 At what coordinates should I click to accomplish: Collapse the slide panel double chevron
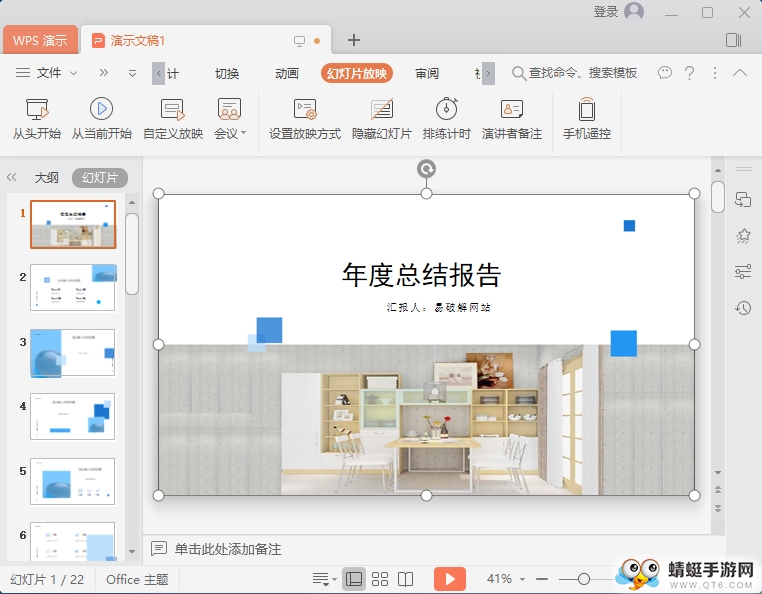[12, 177]
